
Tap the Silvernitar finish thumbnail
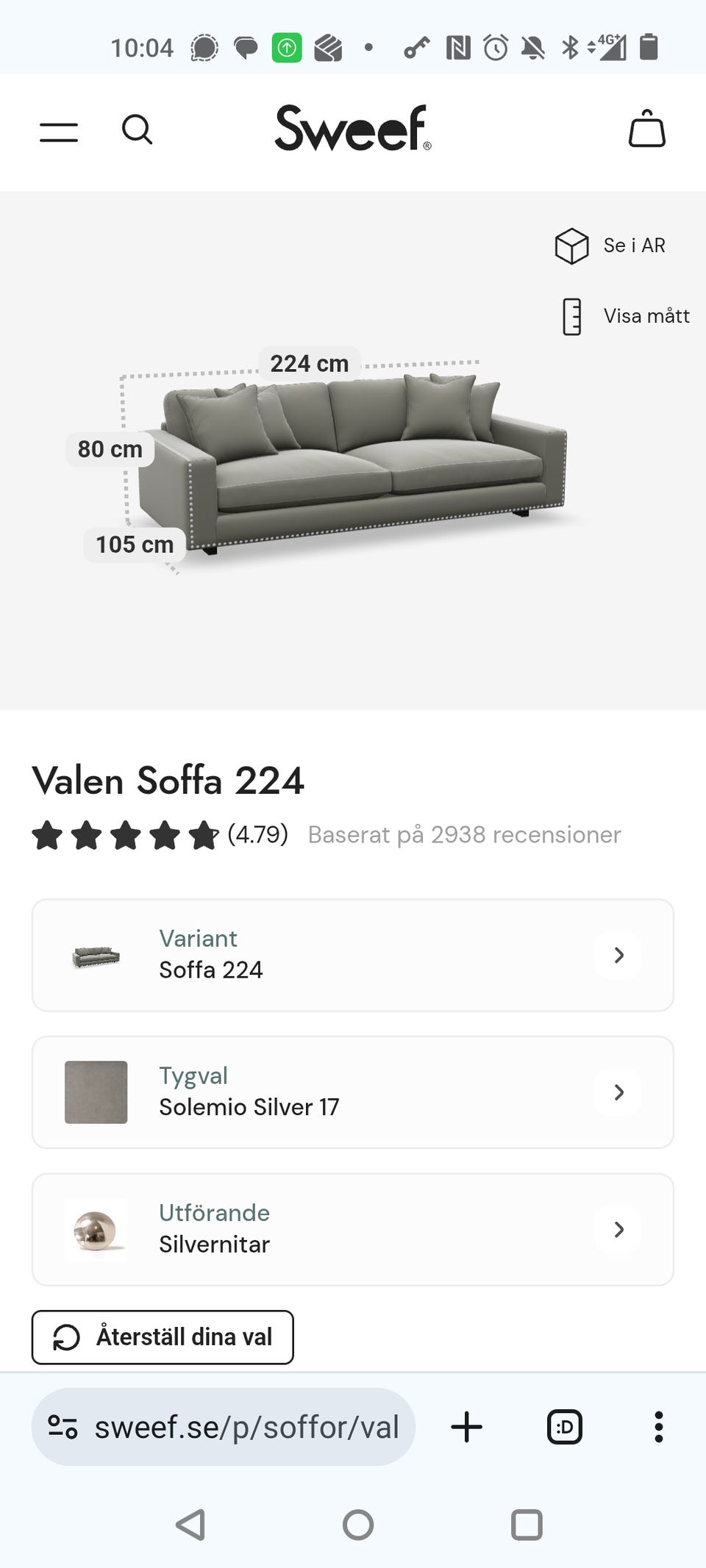[x=96, y=1229]
